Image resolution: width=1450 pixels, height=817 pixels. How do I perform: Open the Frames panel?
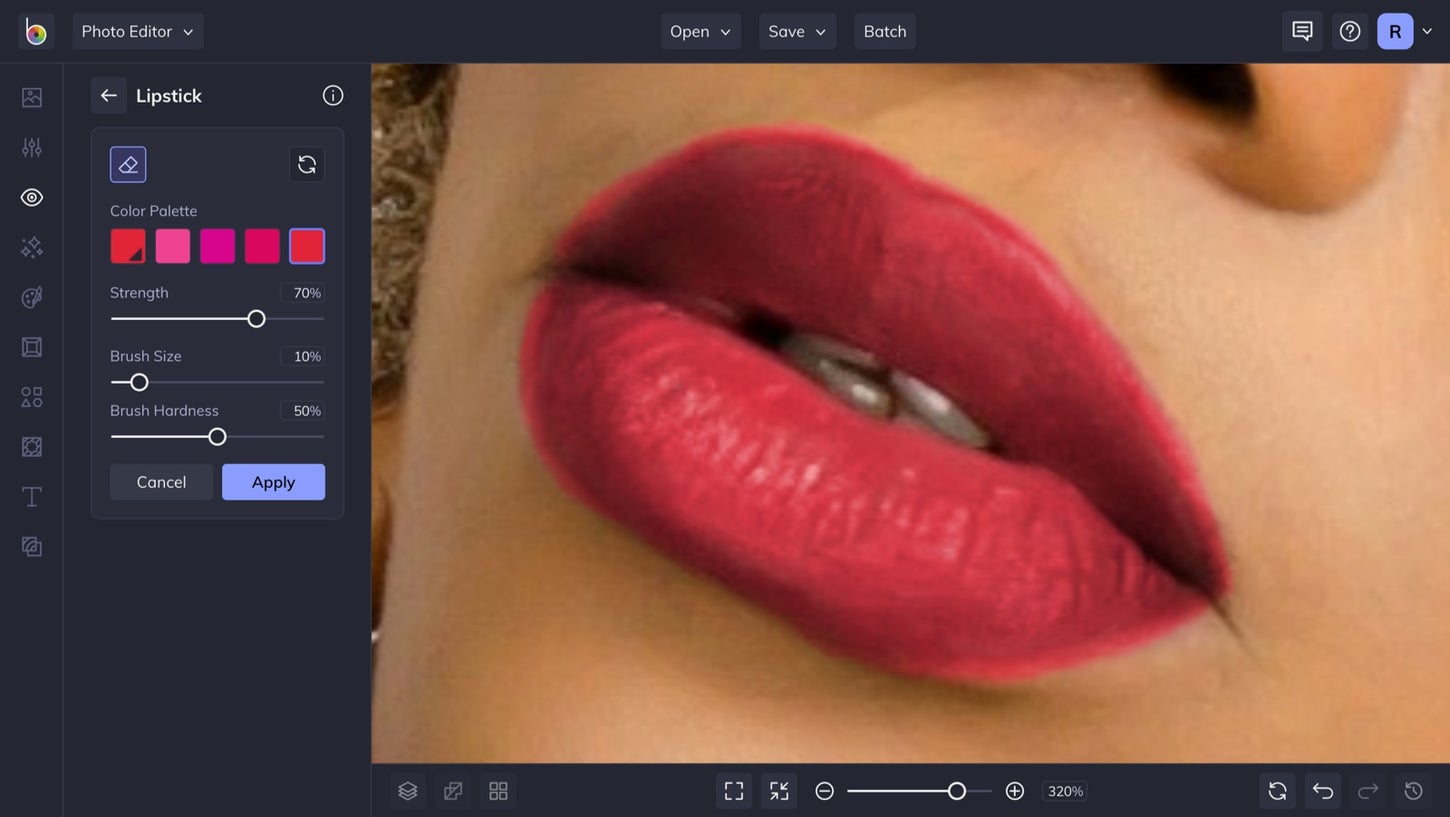[31, 347]
